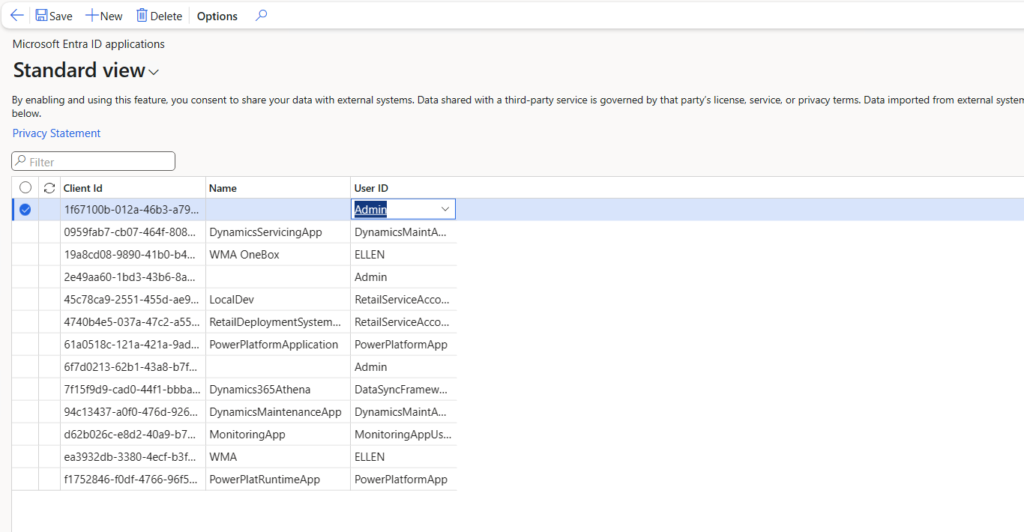The image size is (1024, 532).
Task: Click the DataSyncFramew... user ID cell
Action: [403, 390]
